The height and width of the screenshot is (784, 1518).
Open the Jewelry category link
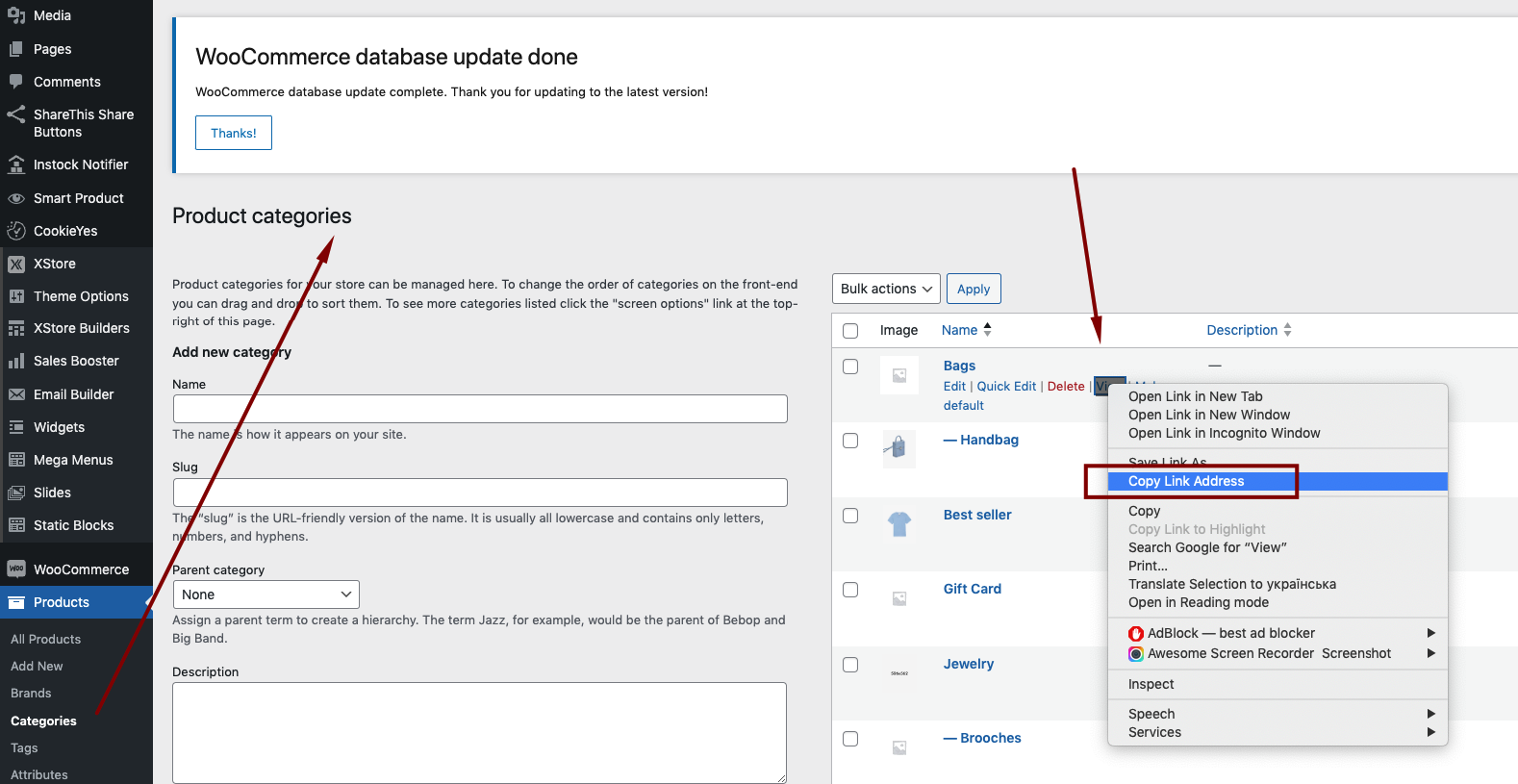pyautogui.click(x=969, y=664)
